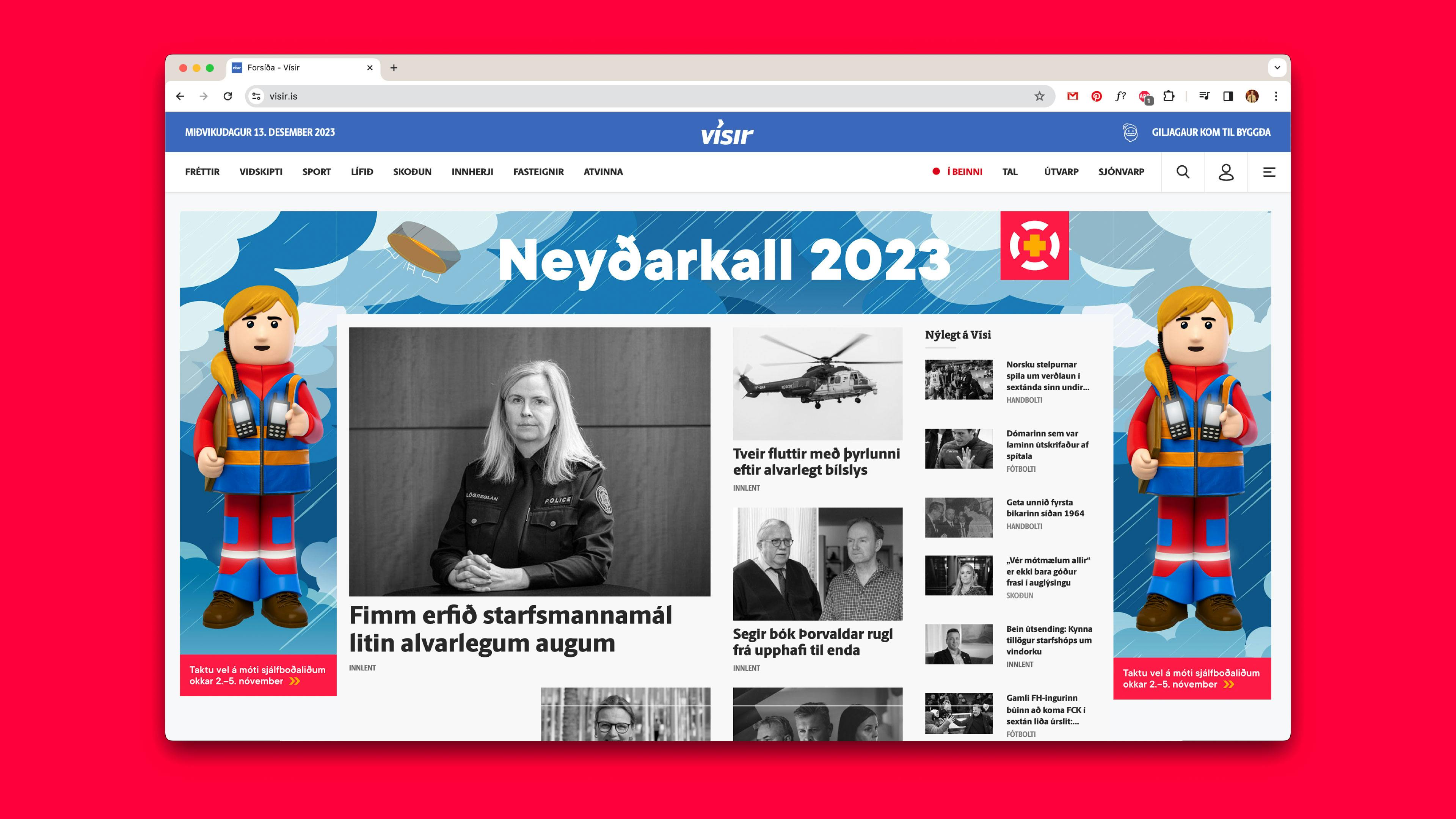Open the VIÐSKIPTI section

[x=260, y=172]
